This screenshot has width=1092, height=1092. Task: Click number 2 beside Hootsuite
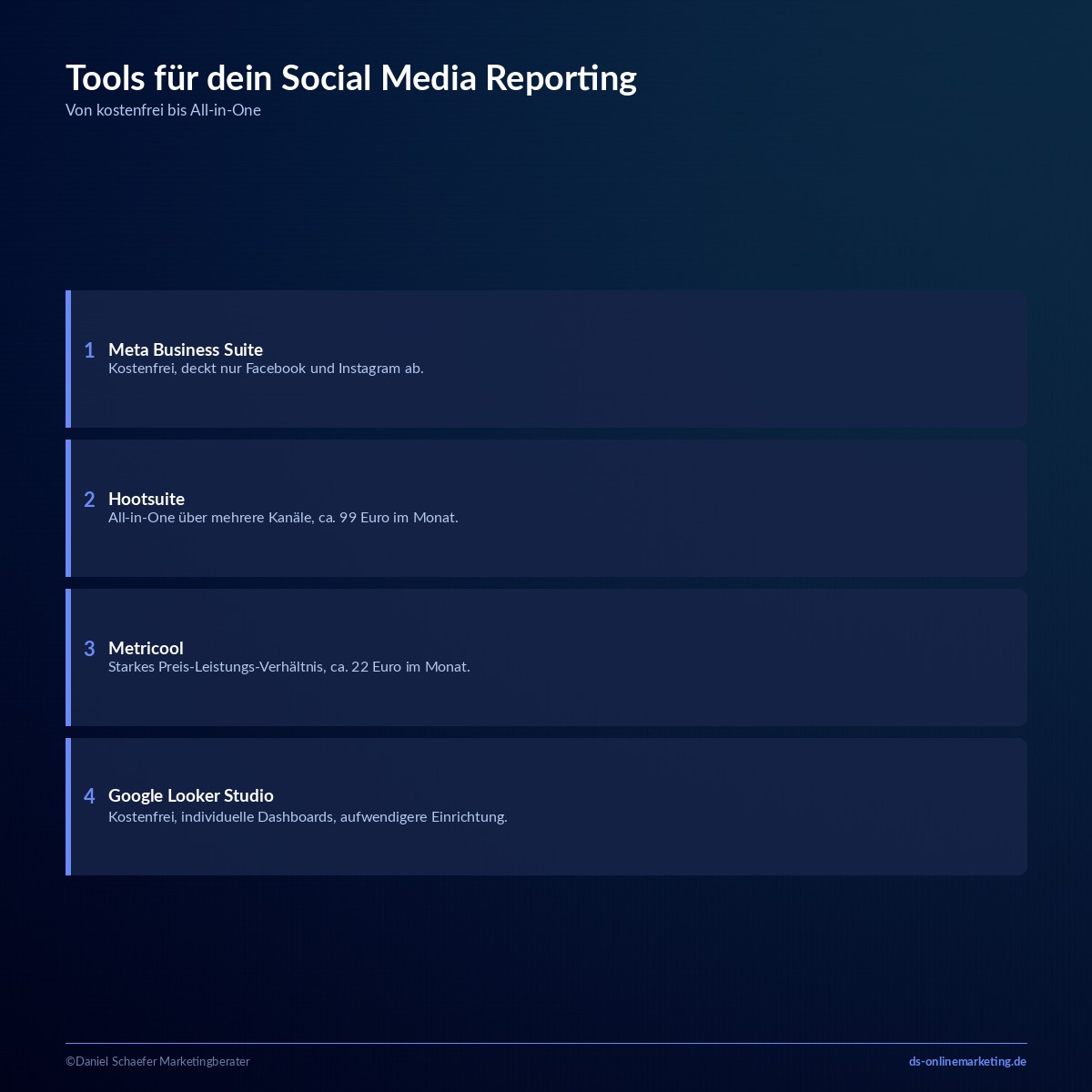tap(89, 500)
